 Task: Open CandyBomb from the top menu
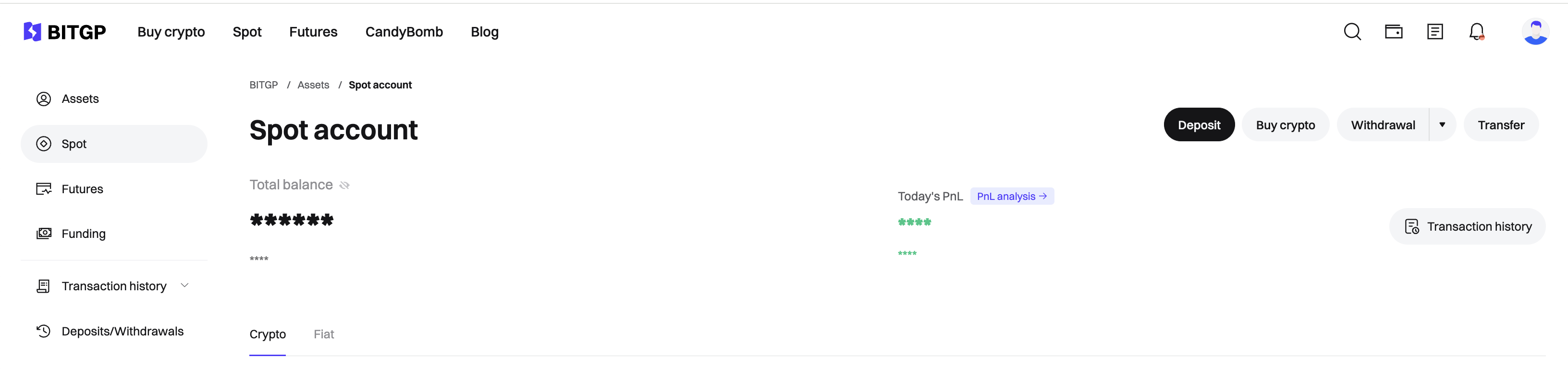404,31
